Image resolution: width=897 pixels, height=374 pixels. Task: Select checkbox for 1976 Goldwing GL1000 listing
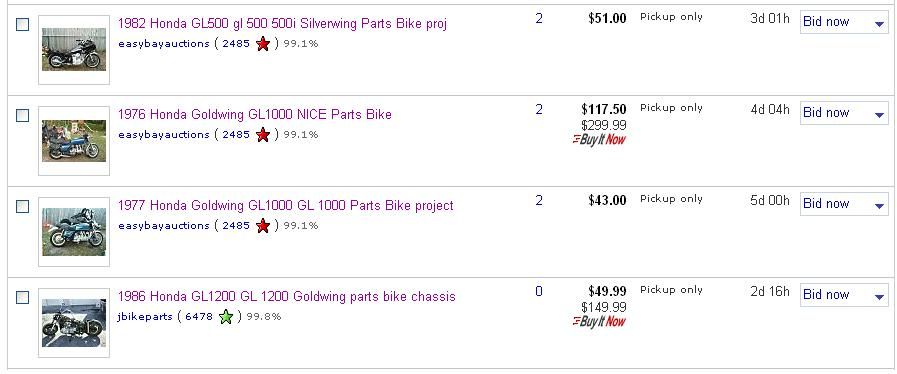tap(22, 116)
